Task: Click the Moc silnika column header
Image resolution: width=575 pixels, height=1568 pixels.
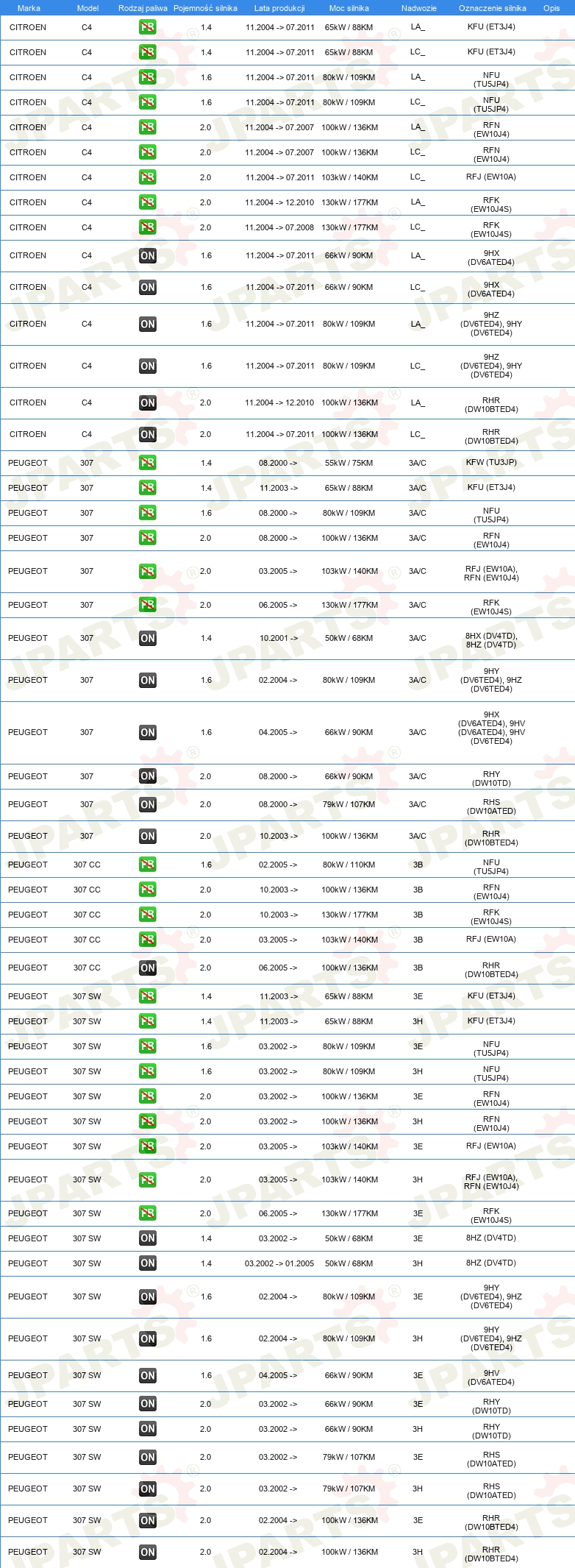Action: pyautogui.click(x=349, y=8)
